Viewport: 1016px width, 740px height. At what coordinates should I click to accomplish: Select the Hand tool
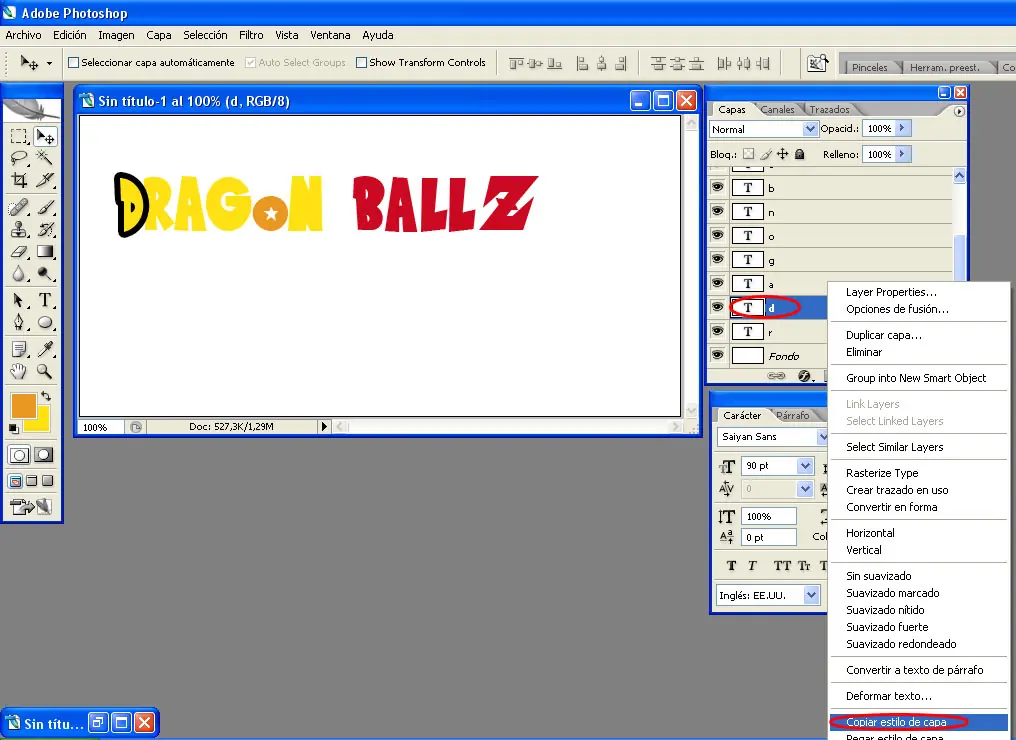click(19, 371)
